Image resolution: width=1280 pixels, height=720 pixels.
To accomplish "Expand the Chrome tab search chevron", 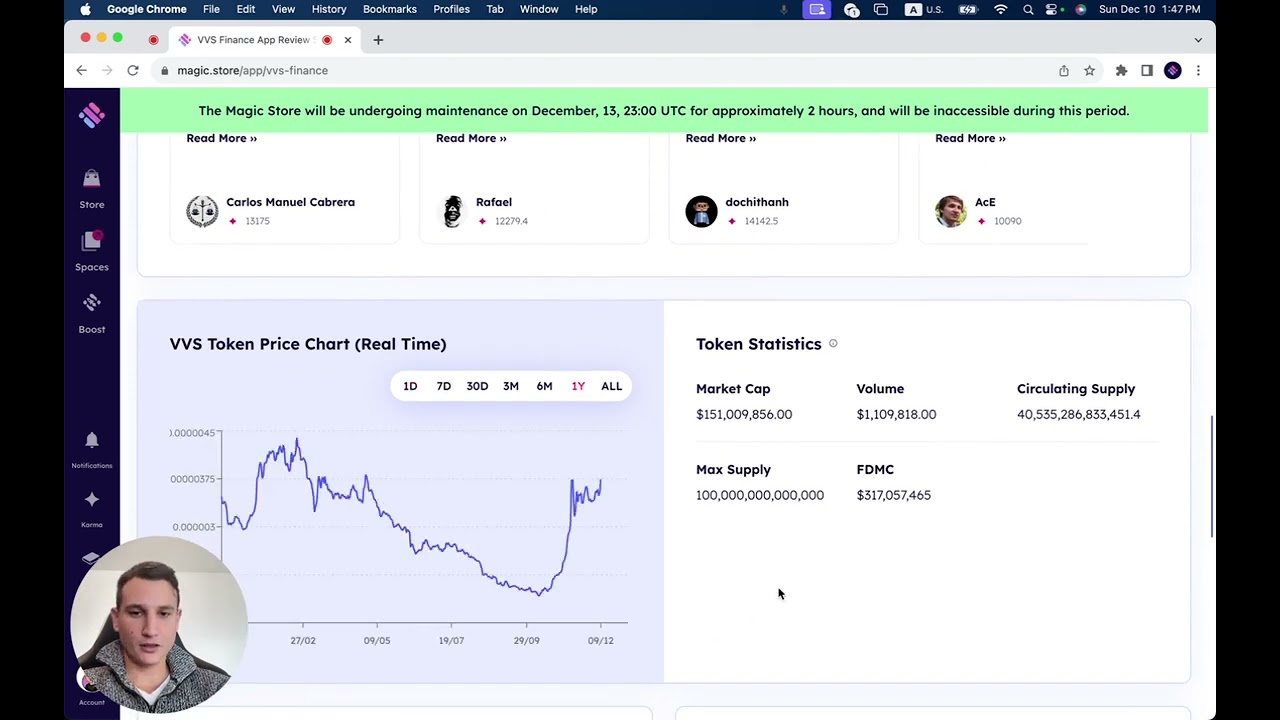I will tap(1198, 40).
